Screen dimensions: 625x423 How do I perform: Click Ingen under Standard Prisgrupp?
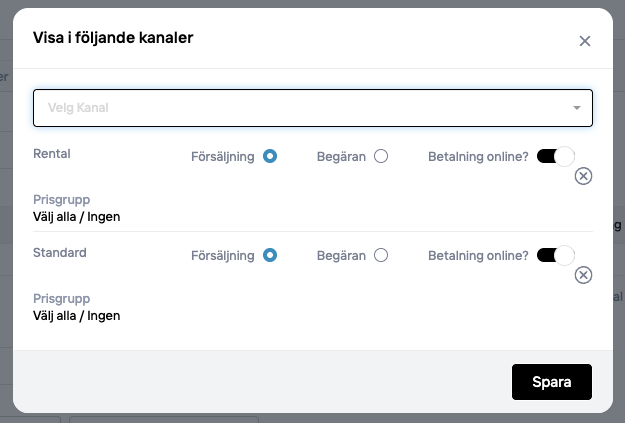pos(103,315)
